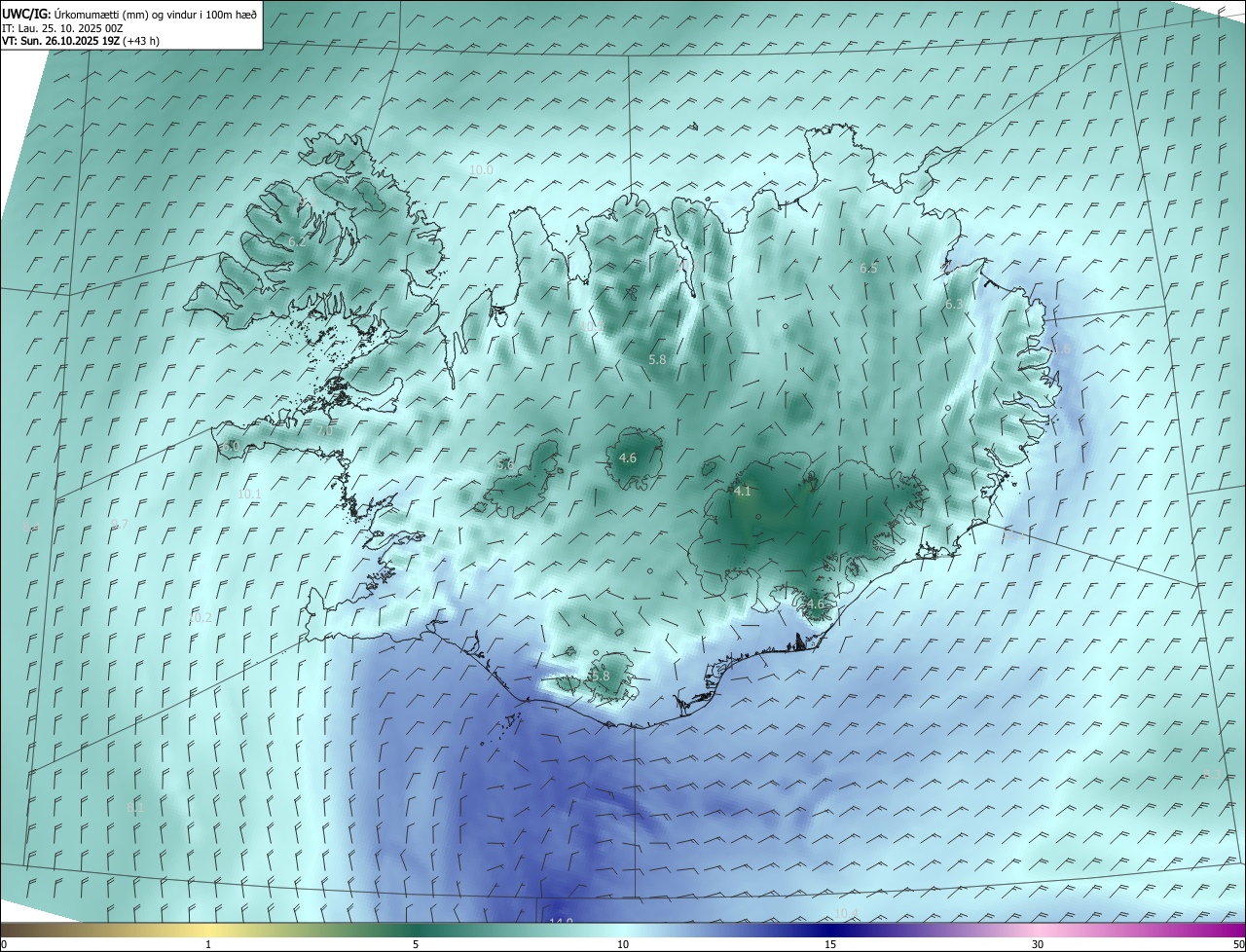Click the '0' tick label on color scale
The width and height of the screenshot is (1246, 952).
pos(4,944)
